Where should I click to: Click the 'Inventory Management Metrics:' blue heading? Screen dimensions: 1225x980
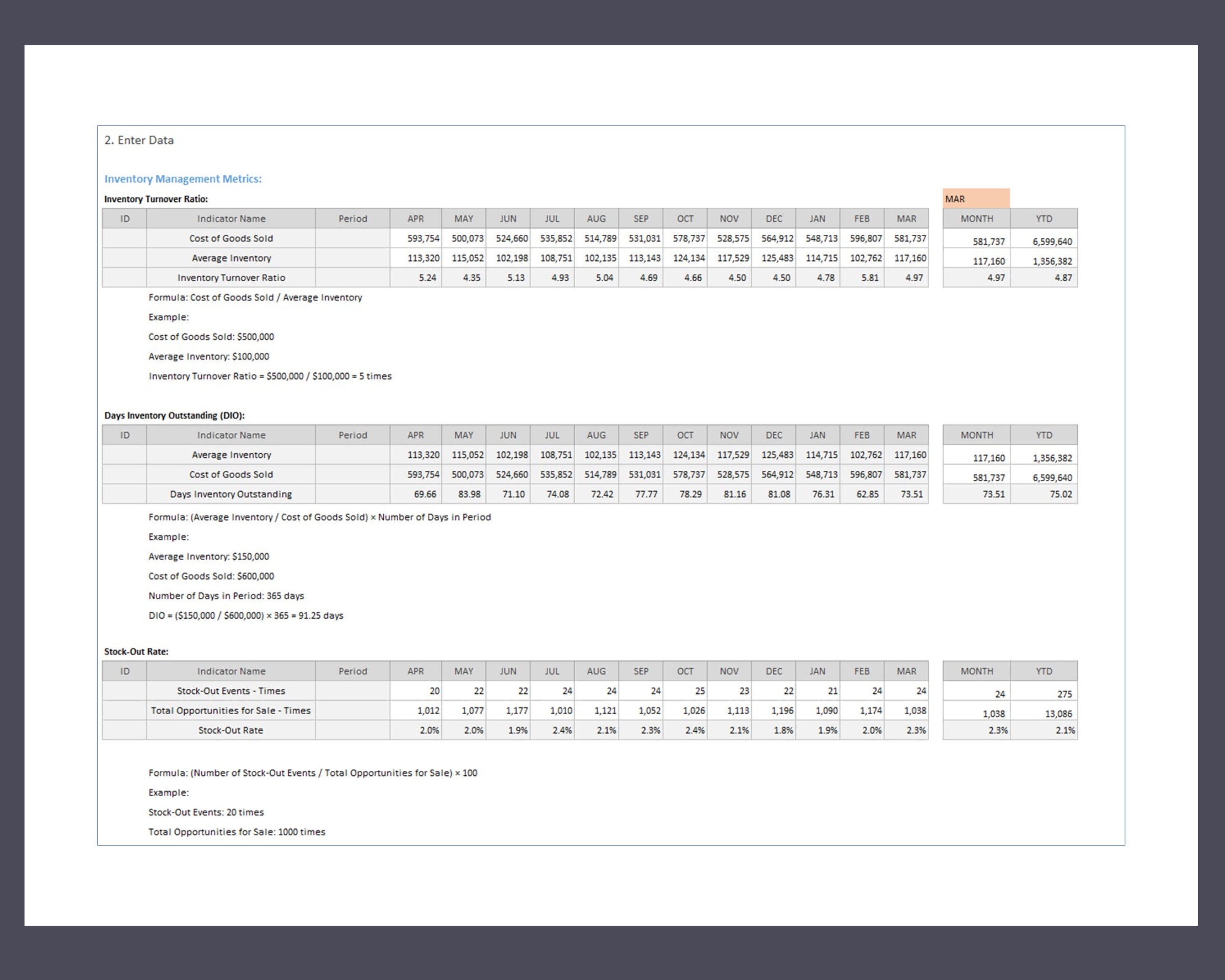coord(183,178)
